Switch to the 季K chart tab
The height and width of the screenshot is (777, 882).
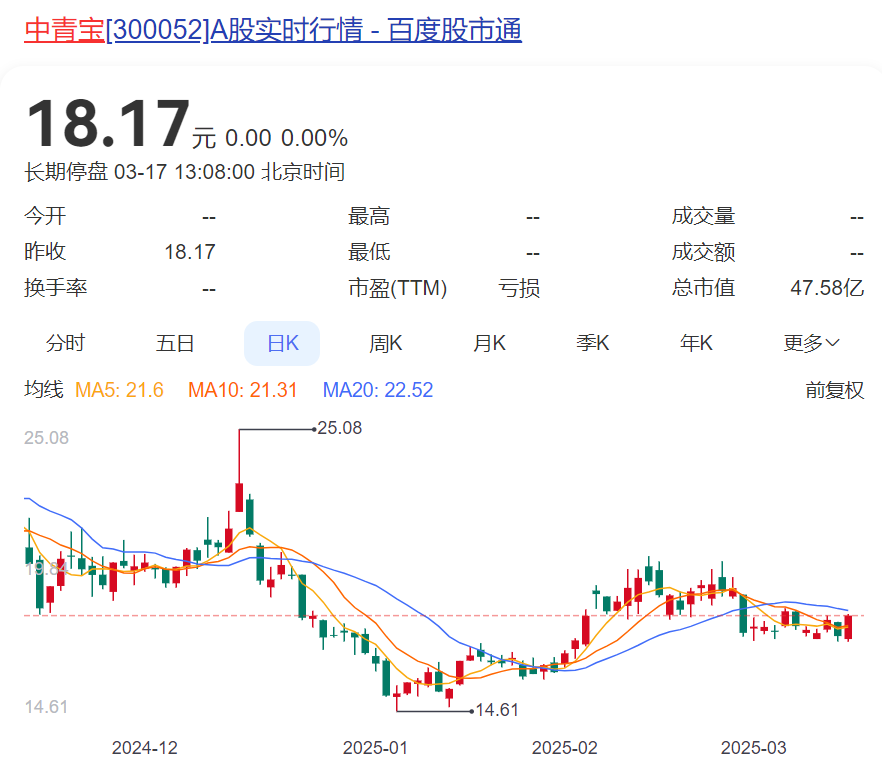(593, 343)
